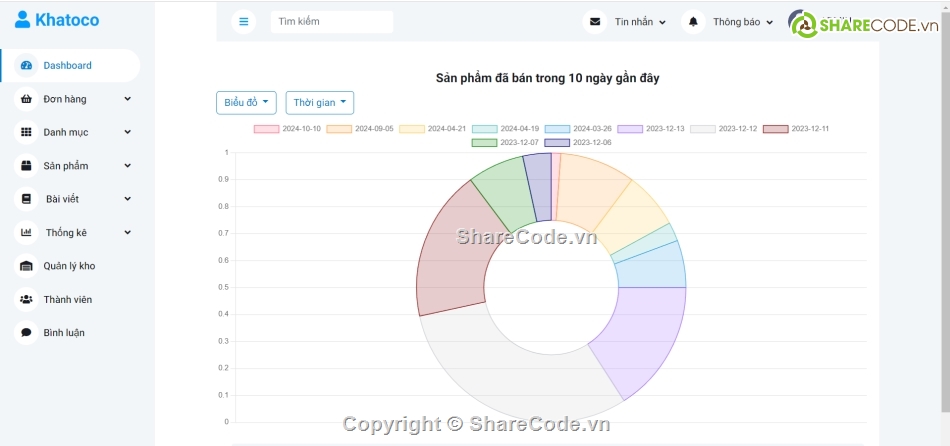Toggle 2023-12-07 legend swatch
The image size is (950, 446).
pyautogui.click(x=485, y=142)
